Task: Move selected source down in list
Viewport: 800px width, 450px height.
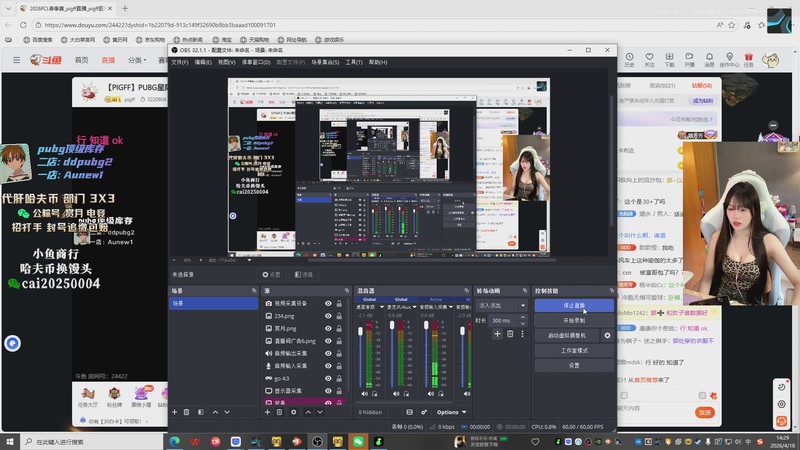Action: click(x=320, y=412)
